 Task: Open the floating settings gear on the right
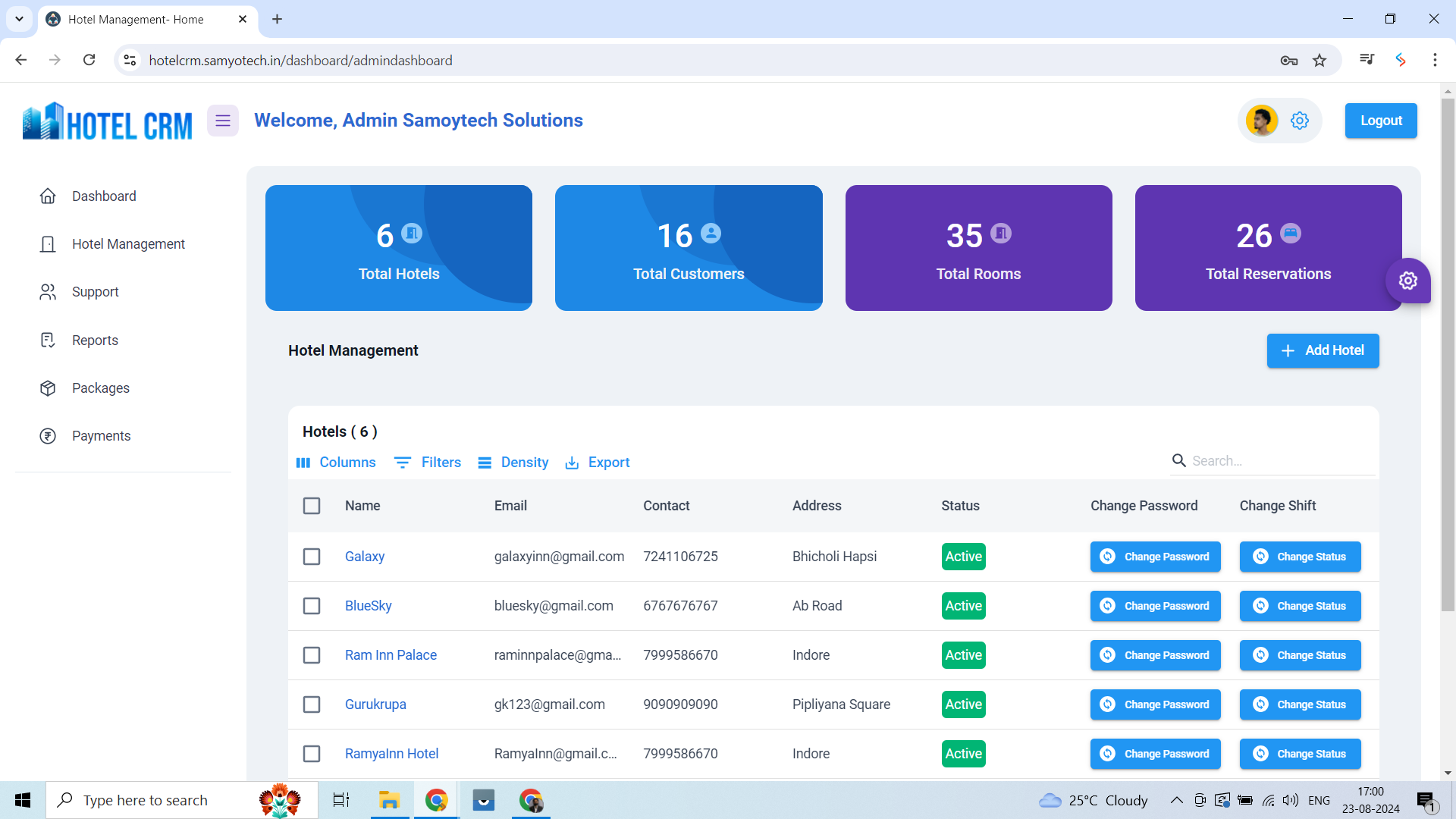[x=1408, y=281]
